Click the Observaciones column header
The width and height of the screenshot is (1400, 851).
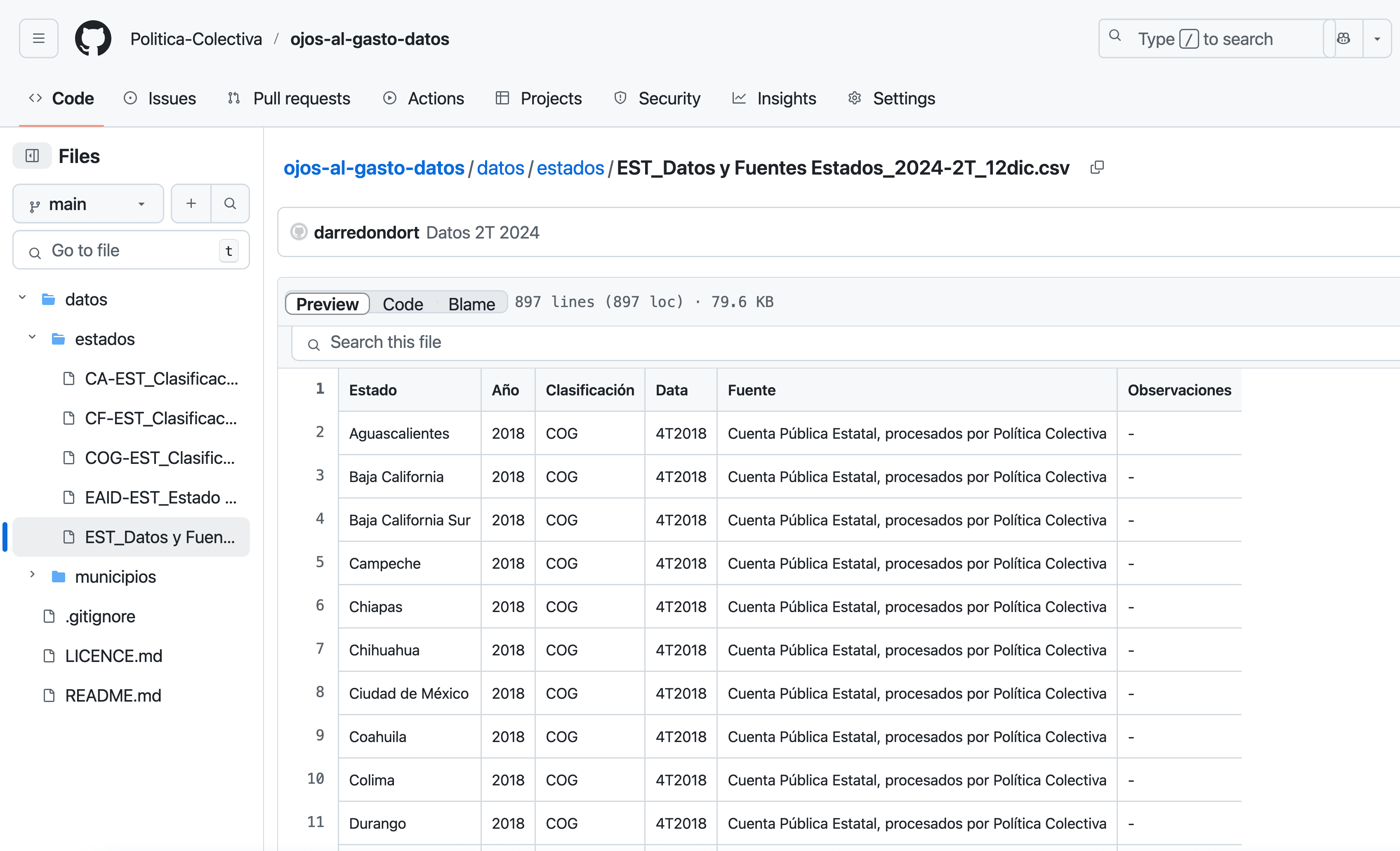(x=1180, y=390)
